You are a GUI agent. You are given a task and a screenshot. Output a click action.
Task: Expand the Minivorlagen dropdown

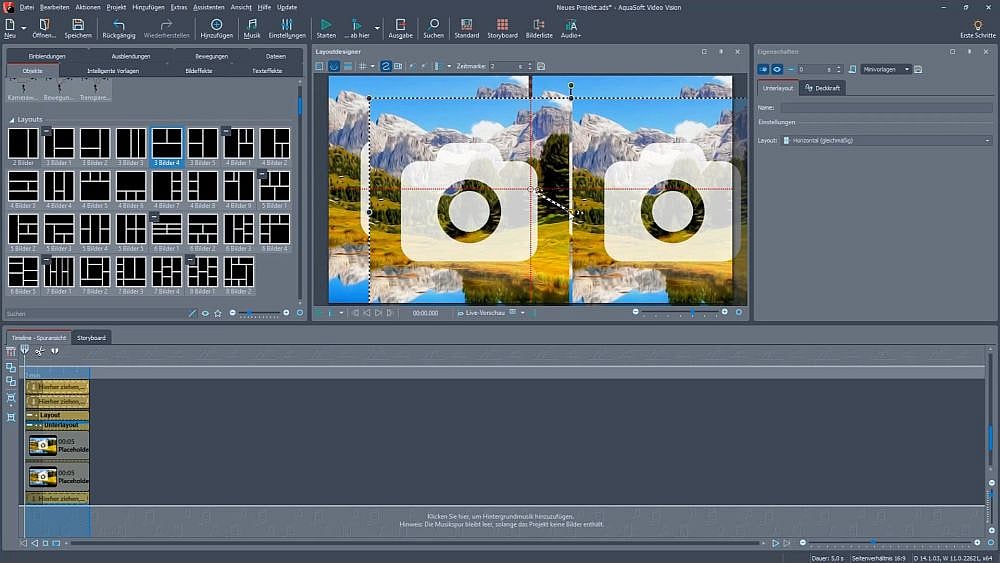886,69
